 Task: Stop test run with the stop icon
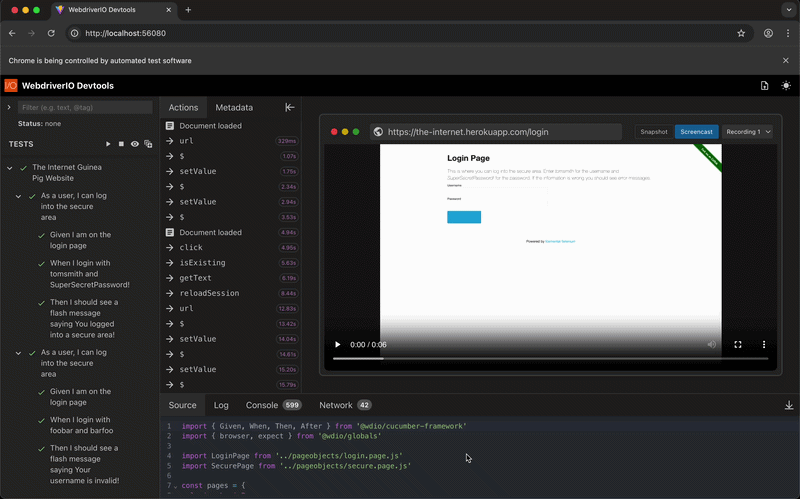click(x=121, y=144)
